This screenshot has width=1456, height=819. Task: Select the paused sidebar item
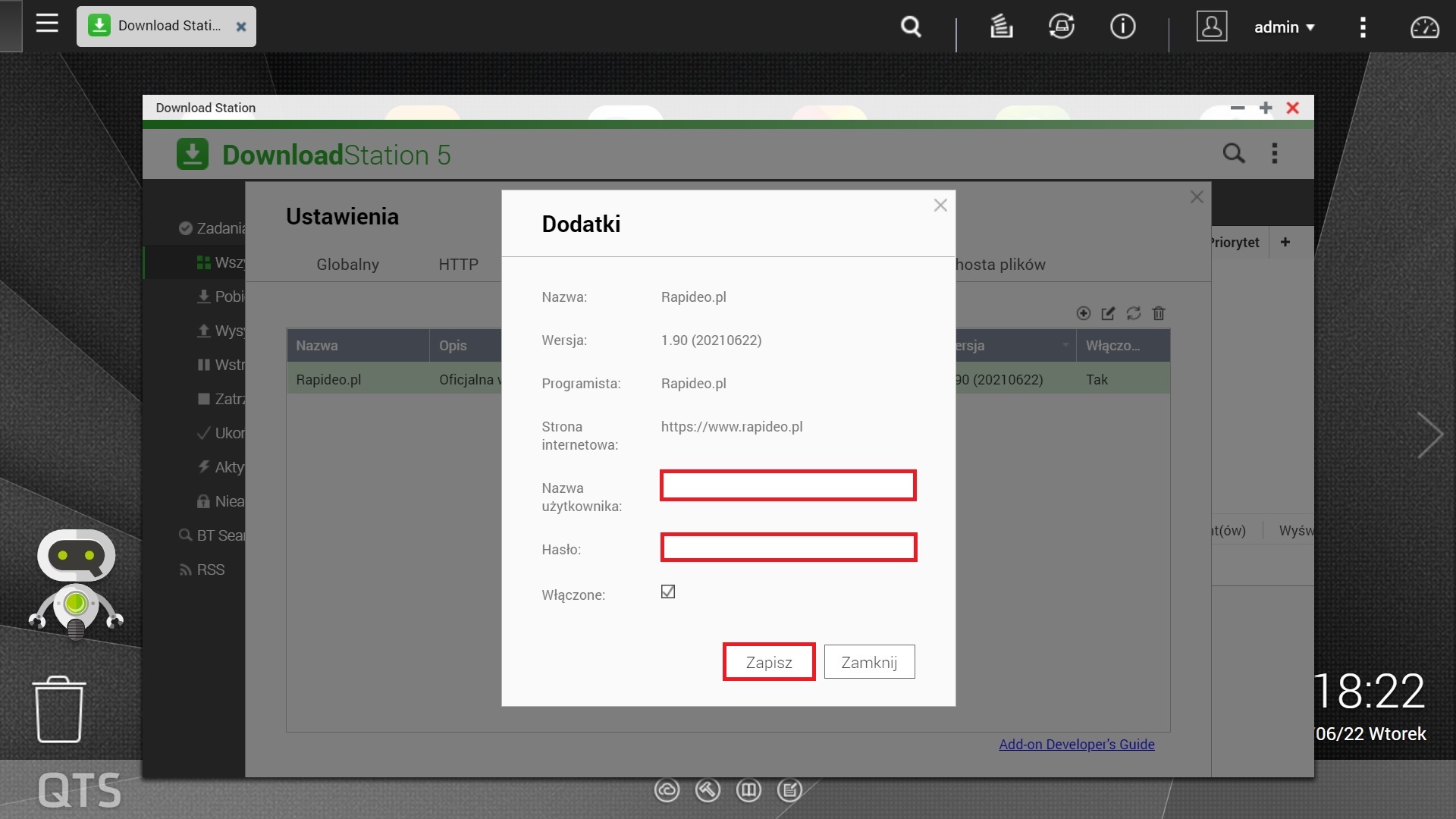tap(220, 365)
